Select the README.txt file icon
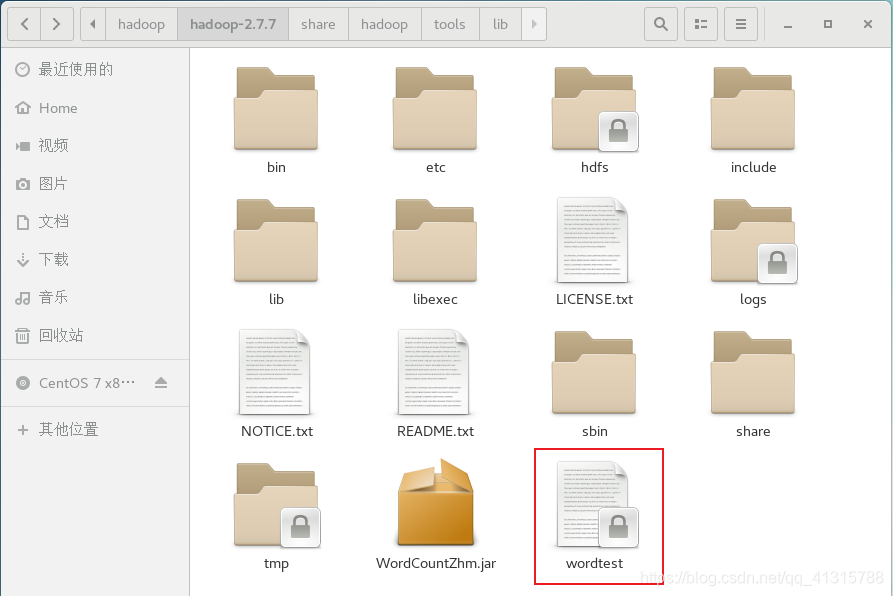This screenshot has width=893, height=596. click(x=434, y=372)
